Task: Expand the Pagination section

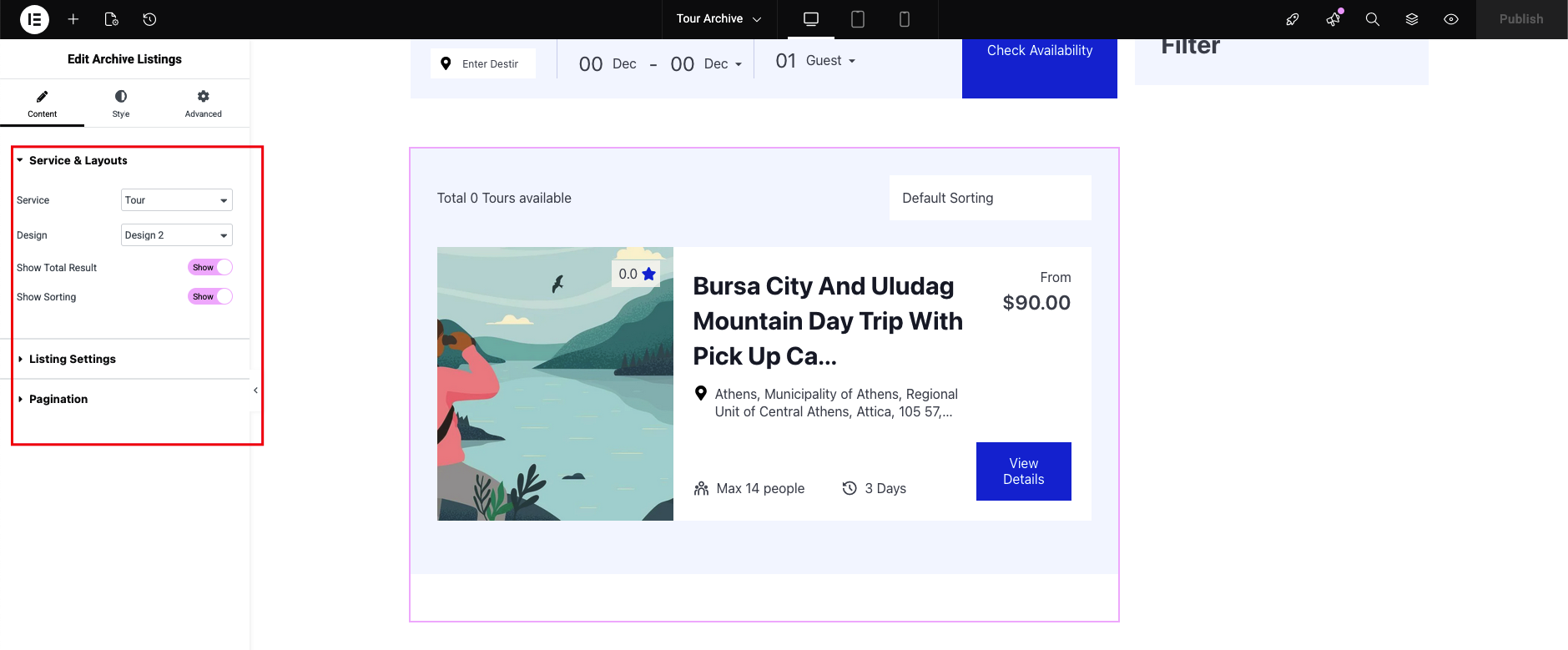Action: 58,398
